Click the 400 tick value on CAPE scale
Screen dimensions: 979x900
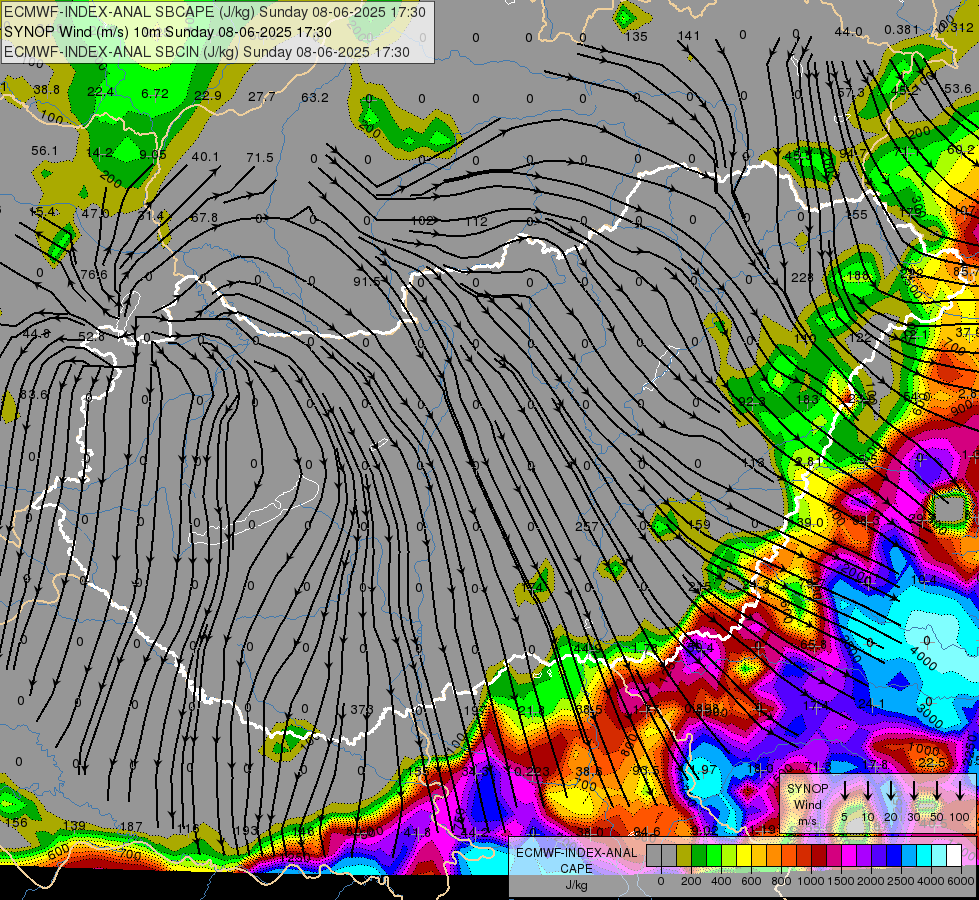[x=721, y=881]
